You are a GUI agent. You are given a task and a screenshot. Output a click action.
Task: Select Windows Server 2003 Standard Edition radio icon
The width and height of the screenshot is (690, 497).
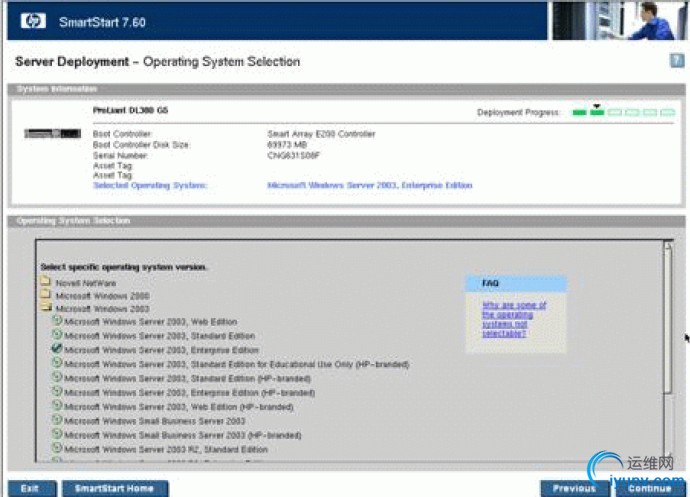coord(57,335)
